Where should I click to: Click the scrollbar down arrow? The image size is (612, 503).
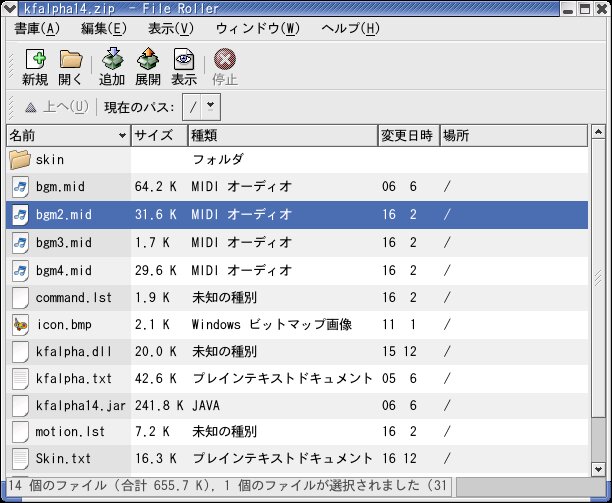pos(598,469)
